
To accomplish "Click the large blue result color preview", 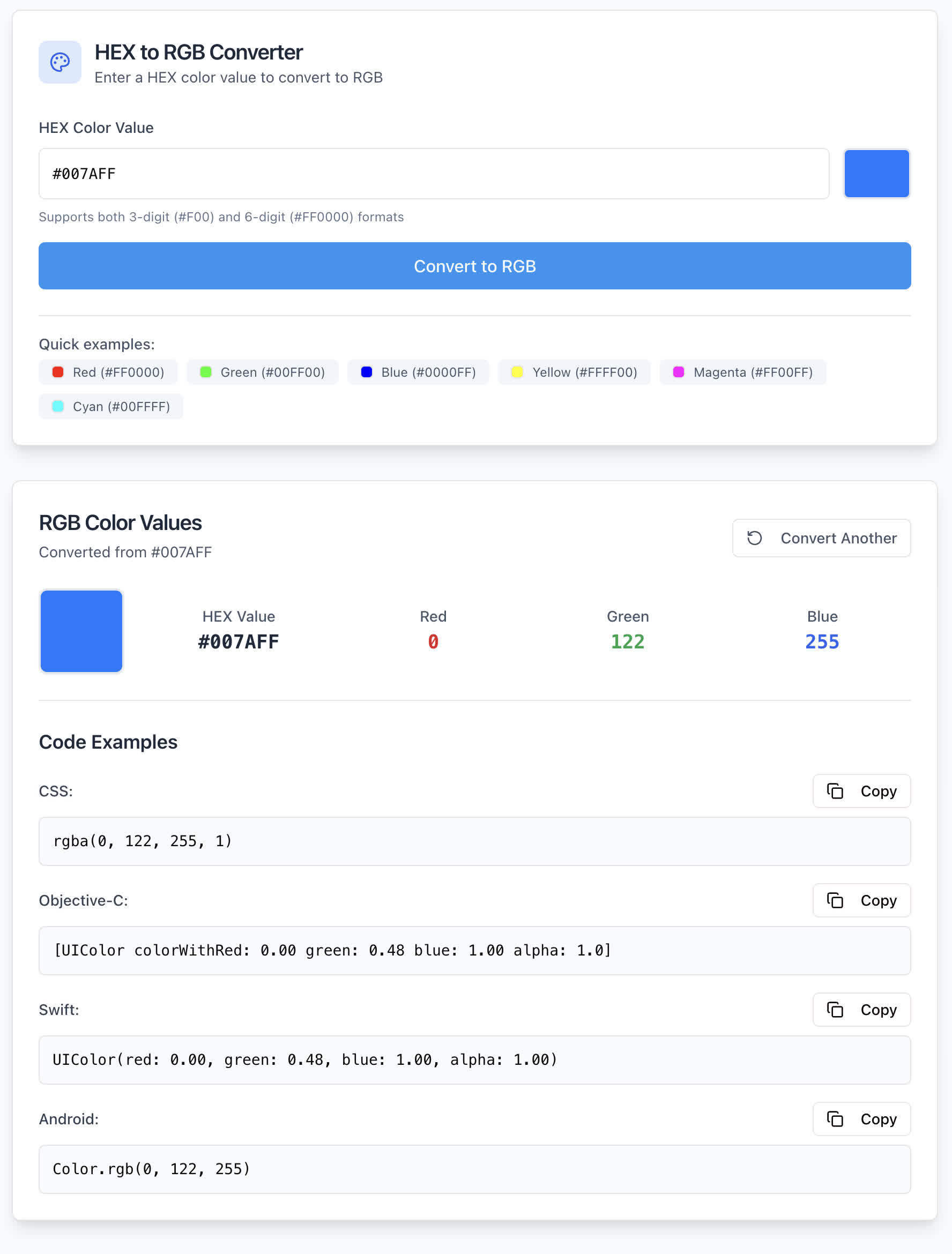I will tap(81, 631).
